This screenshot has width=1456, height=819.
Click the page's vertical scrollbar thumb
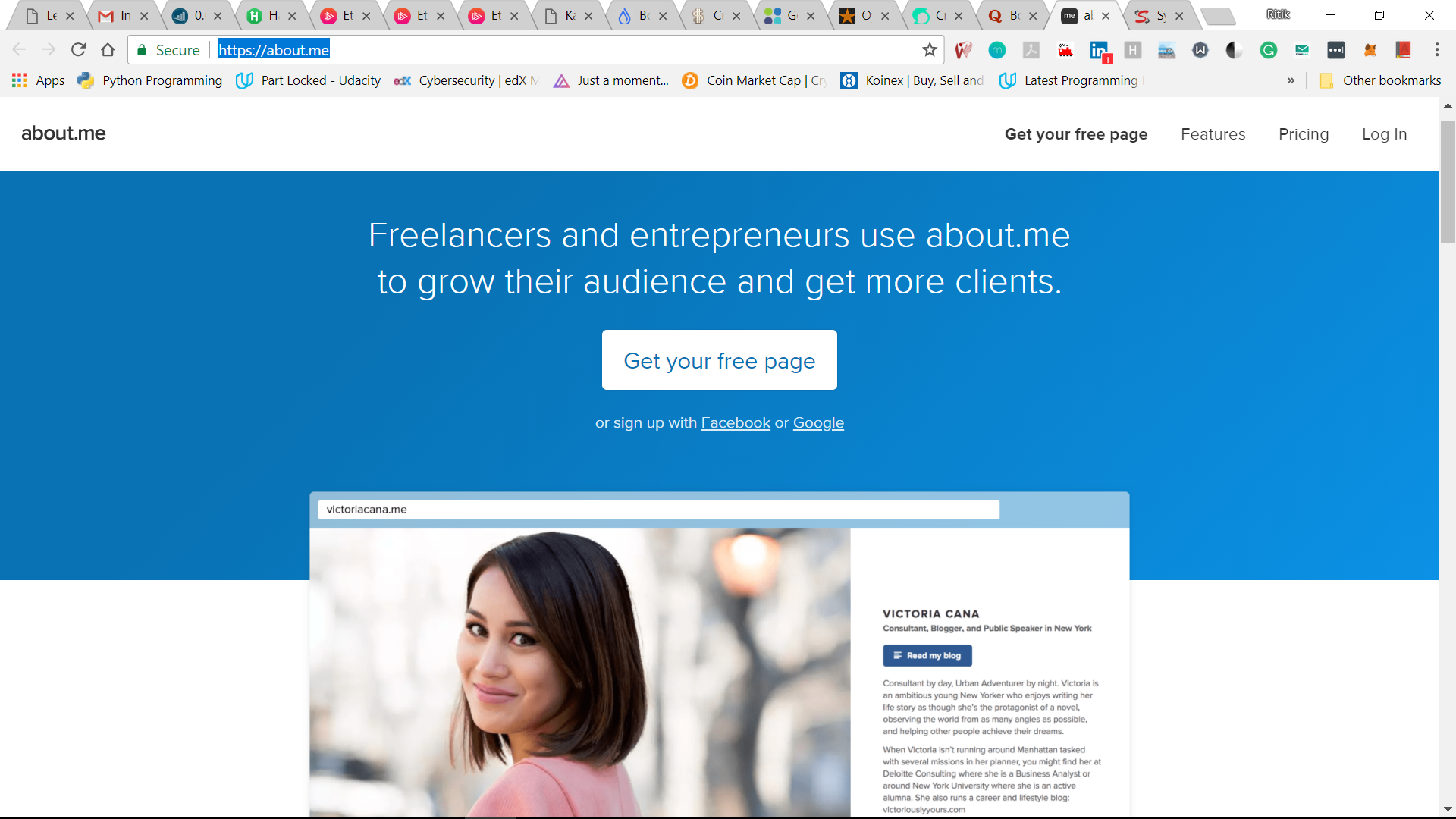point(1448,182)
